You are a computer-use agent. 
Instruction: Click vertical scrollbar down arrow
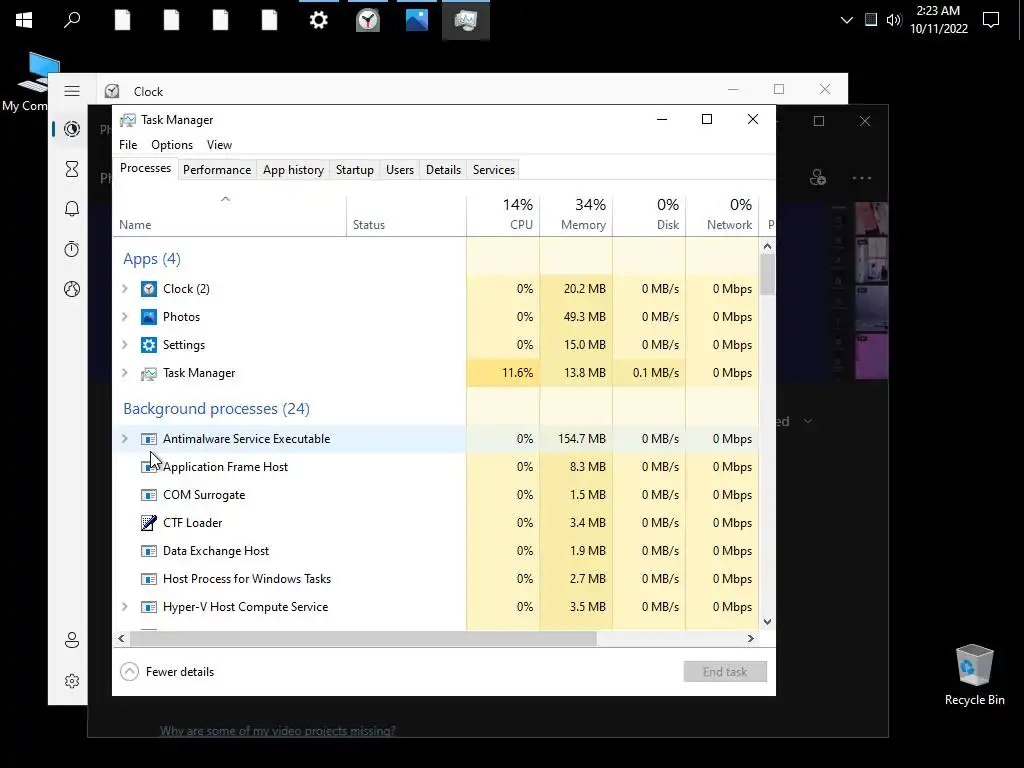tap(767, 622)
